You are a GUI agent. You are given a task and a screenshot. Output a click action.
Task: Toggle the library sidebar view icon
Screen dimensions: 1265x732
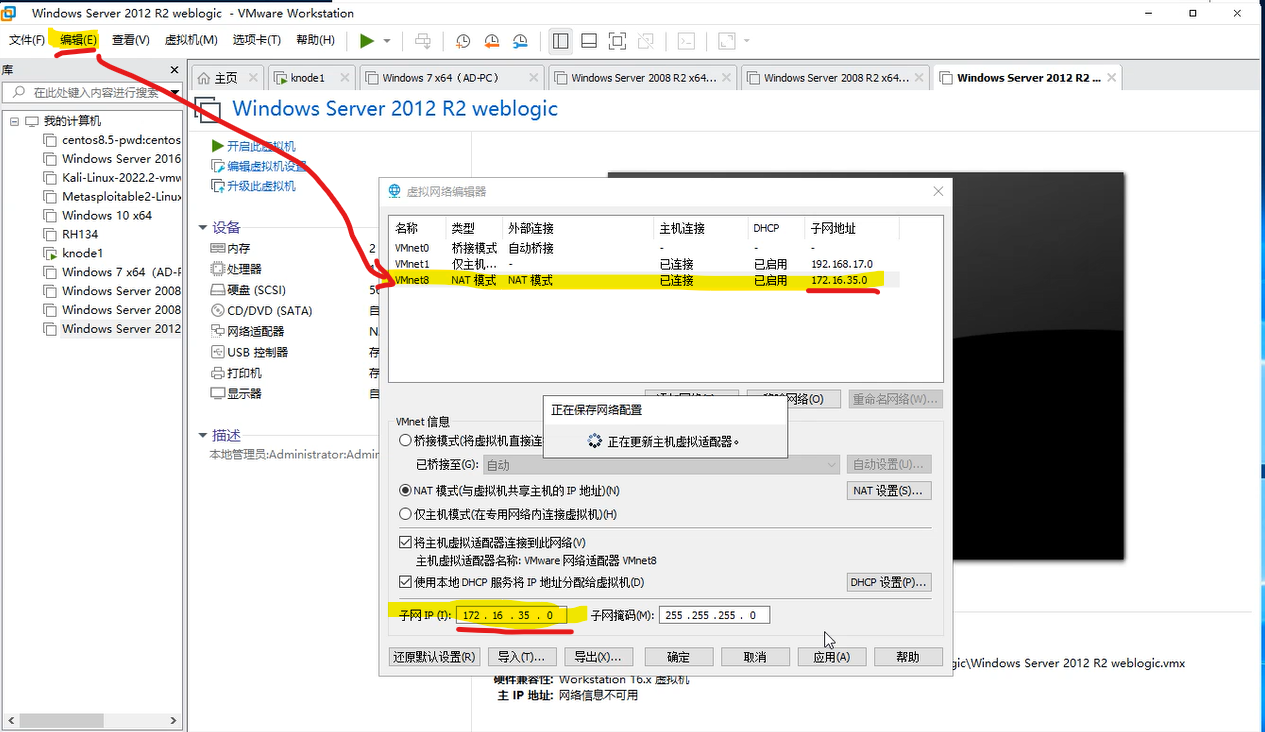[x=560, y=41]
